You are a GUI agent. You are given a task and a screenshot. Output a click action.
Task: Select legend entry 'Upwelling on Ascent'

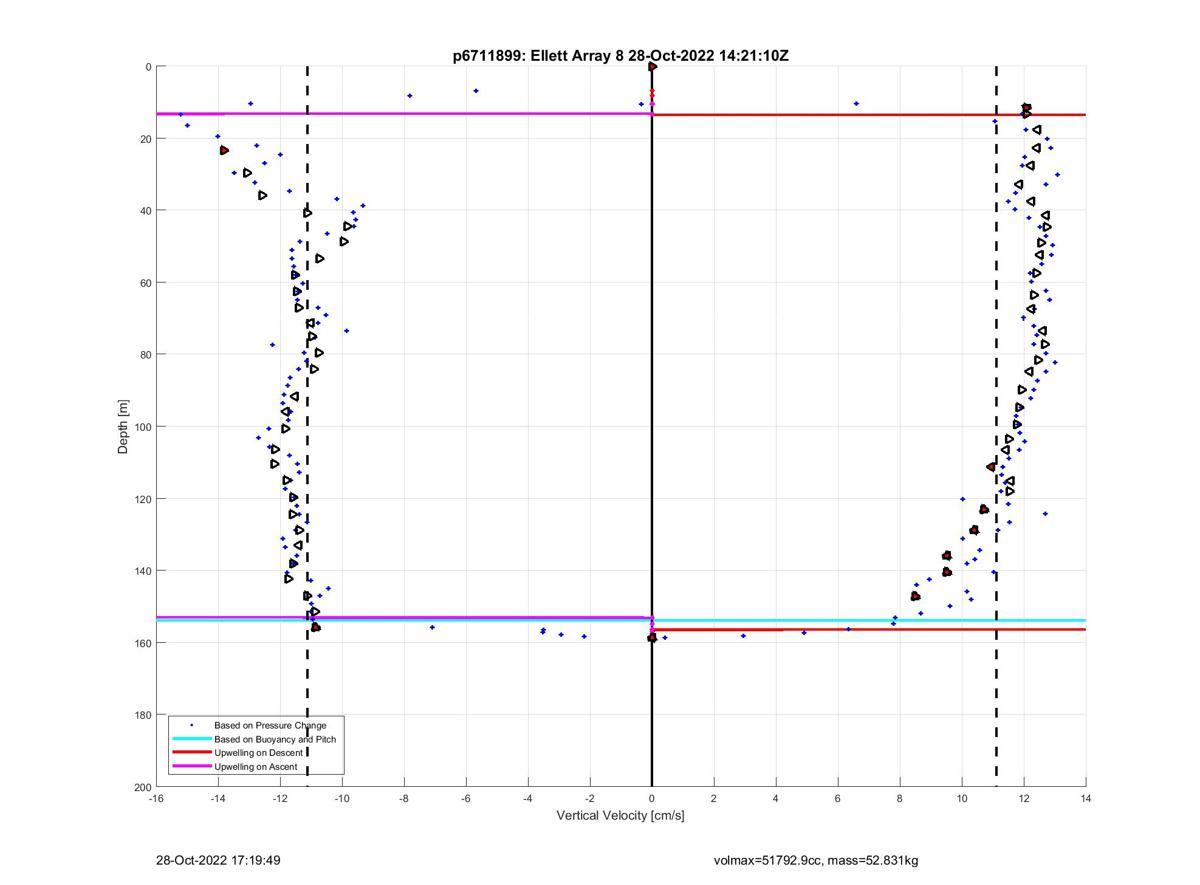256,767
